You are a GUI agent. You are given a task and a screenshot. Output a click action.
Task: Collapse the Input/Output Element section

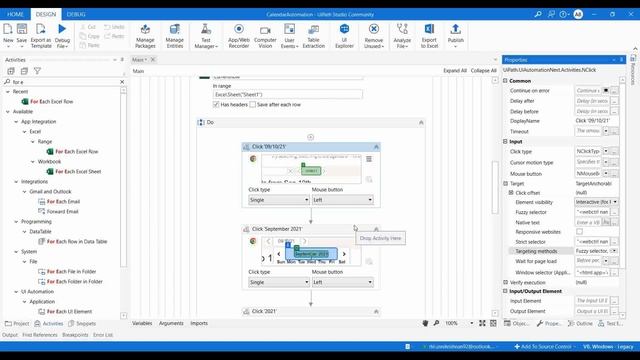(505, 291)
